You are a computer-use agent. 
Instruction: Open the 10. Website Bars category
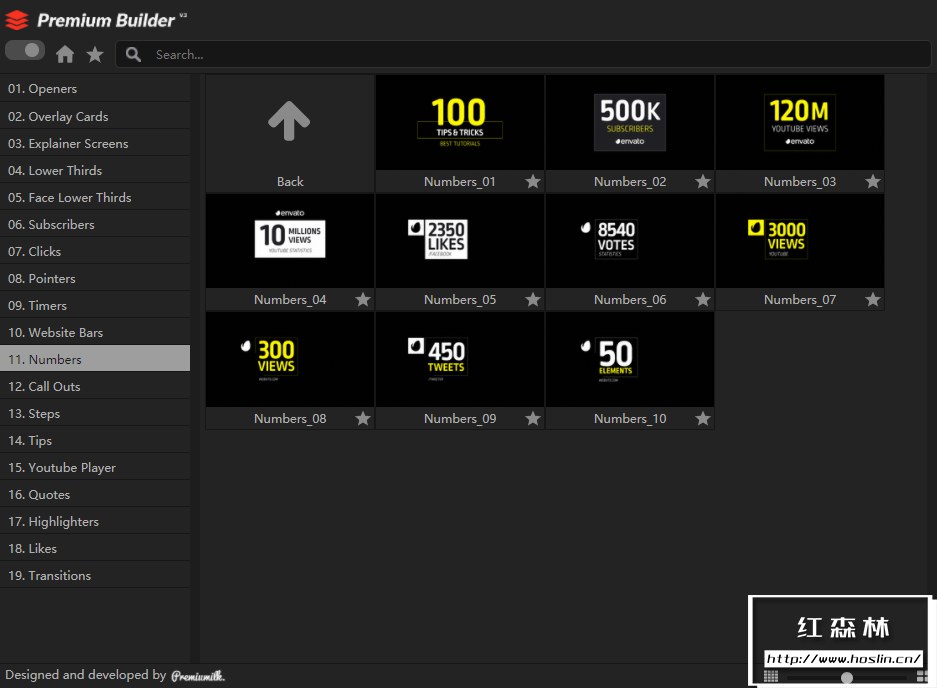pos(95,332)
